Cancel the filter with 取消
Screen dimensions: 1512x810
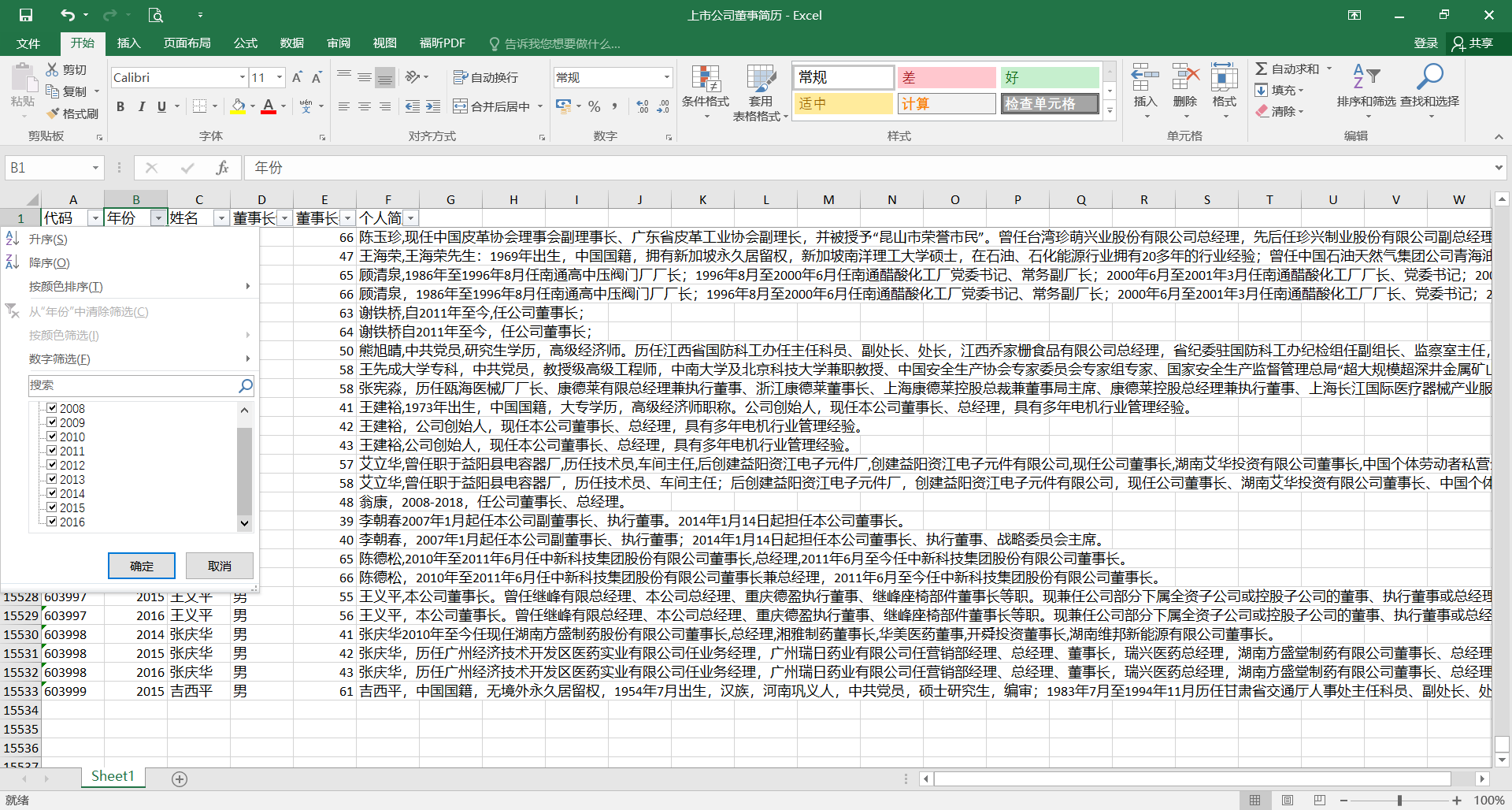(x=220, y=566)
